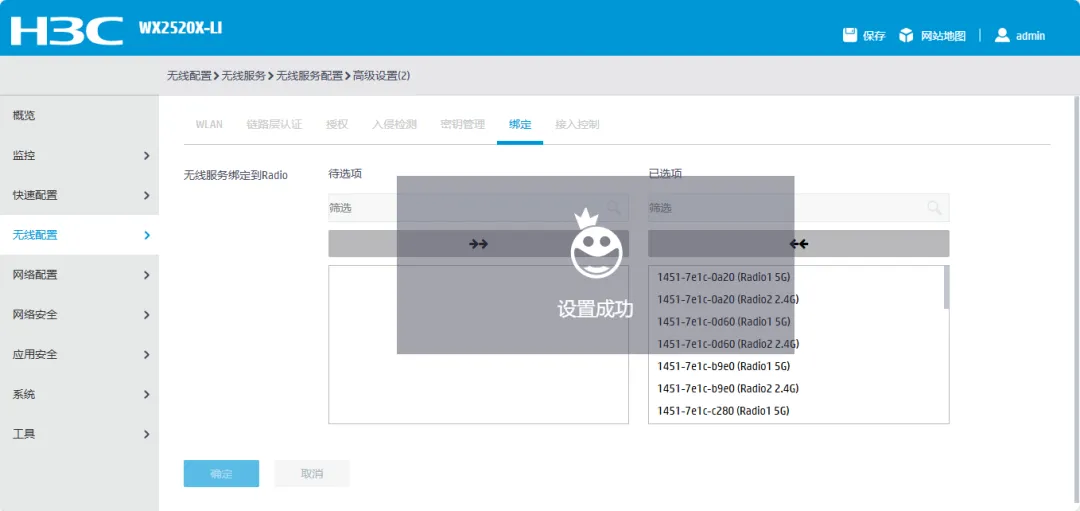Switch to WLAN tab
The image size is (1080, 511).
point(209,125)
